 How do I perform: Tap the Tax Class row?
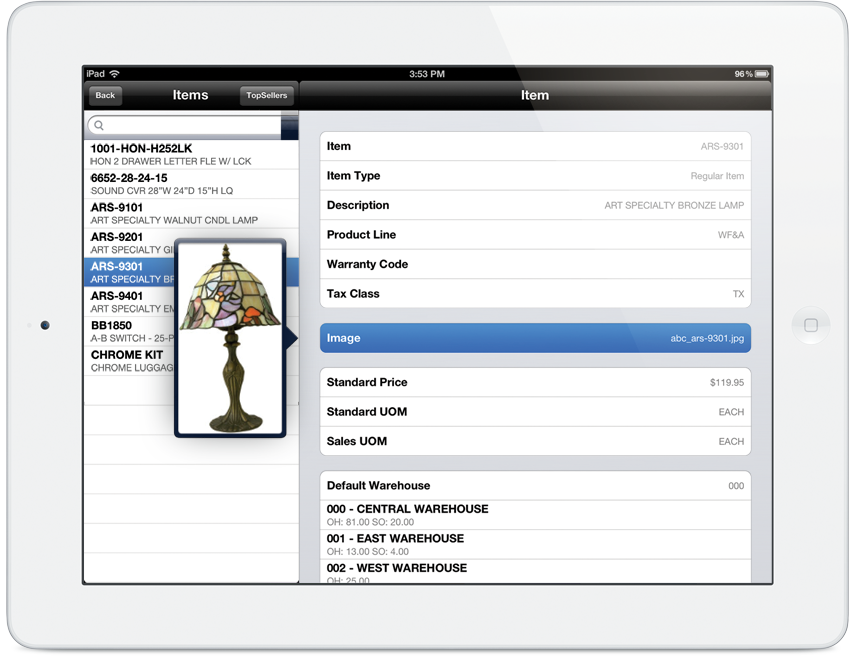point(535,293)
